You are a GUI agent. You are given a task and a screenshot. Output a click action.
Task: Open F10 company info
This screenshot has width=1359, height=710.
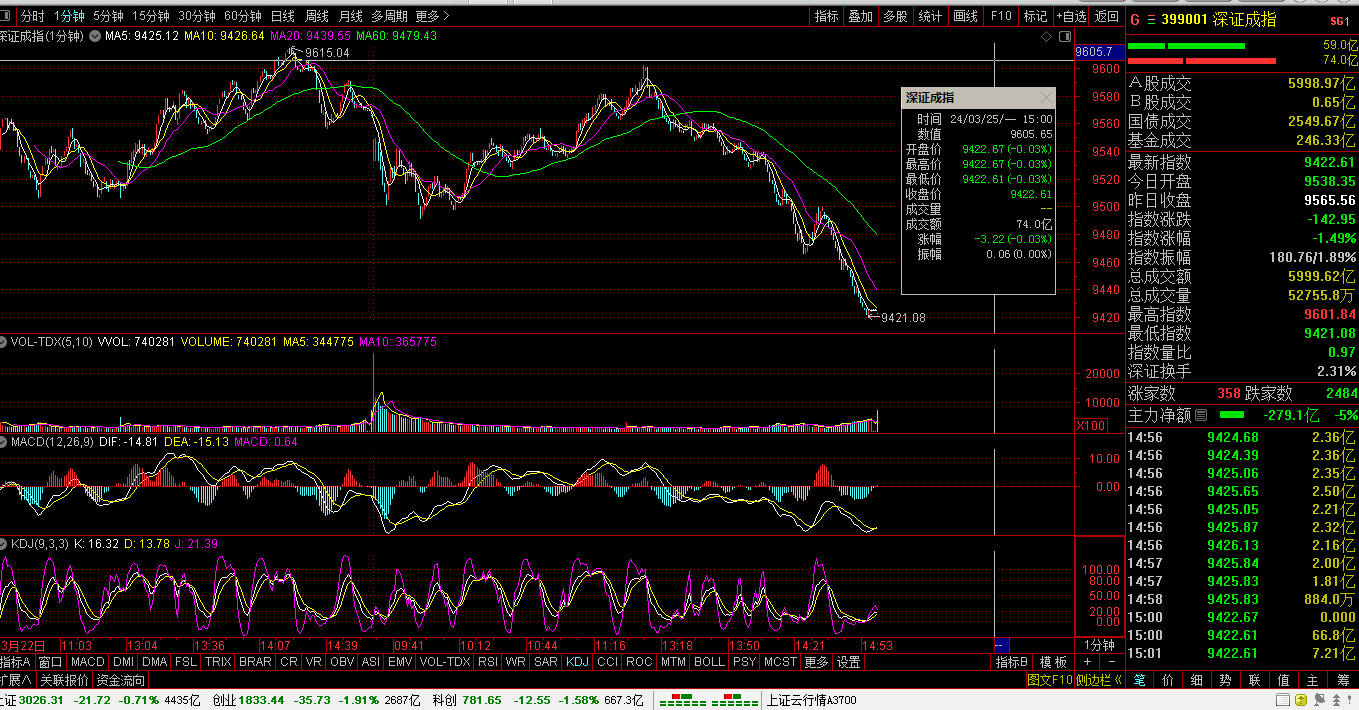pyautogui.click(x=1001, y=16)
